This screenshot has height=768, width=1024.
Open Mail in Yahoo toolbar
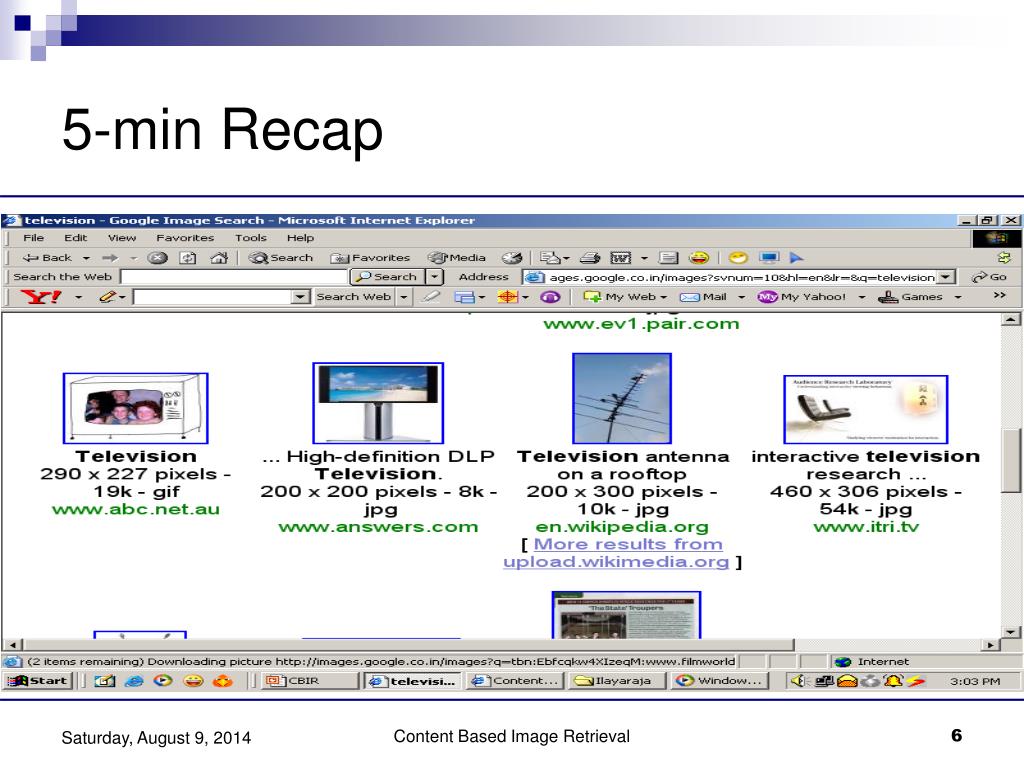703,297
